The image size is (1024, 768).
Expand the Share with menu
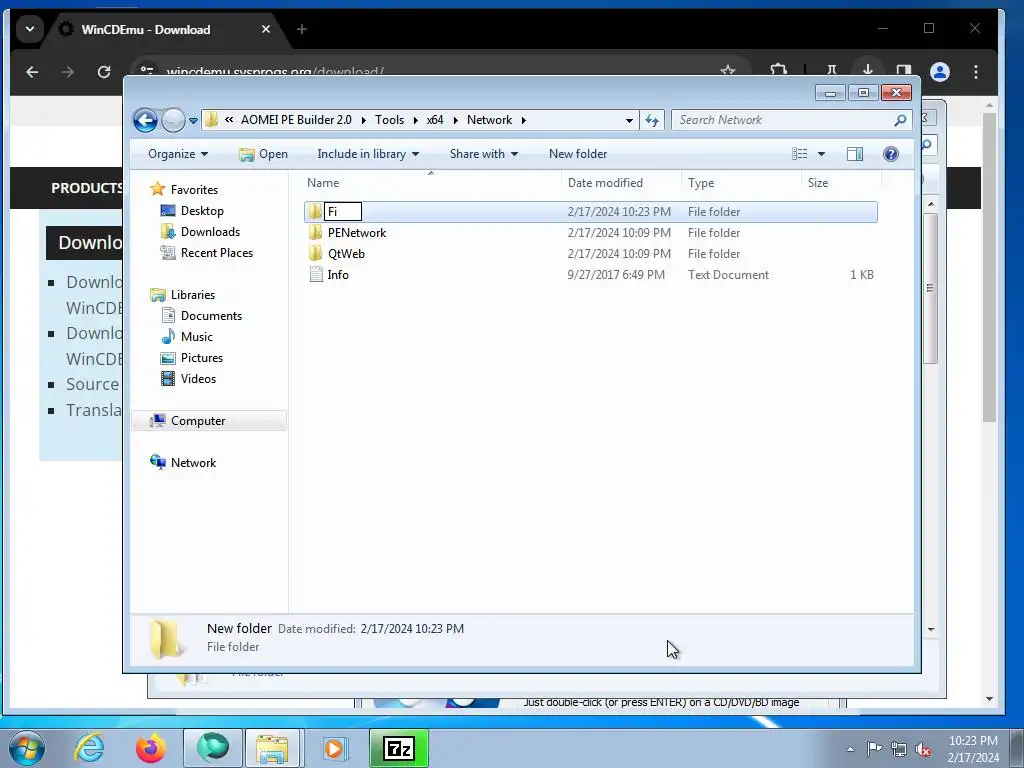point(483,154)
